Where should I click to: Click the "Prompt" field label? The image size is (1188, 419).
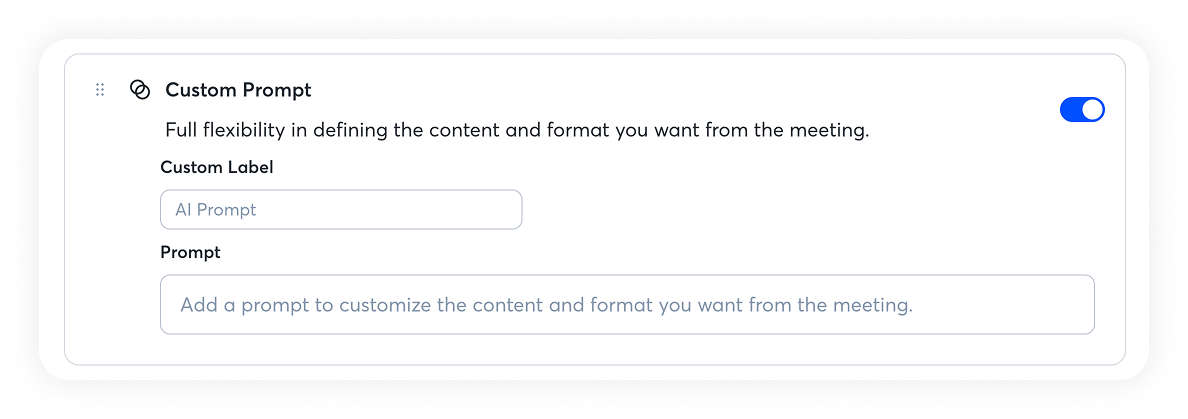pos(190,253)
